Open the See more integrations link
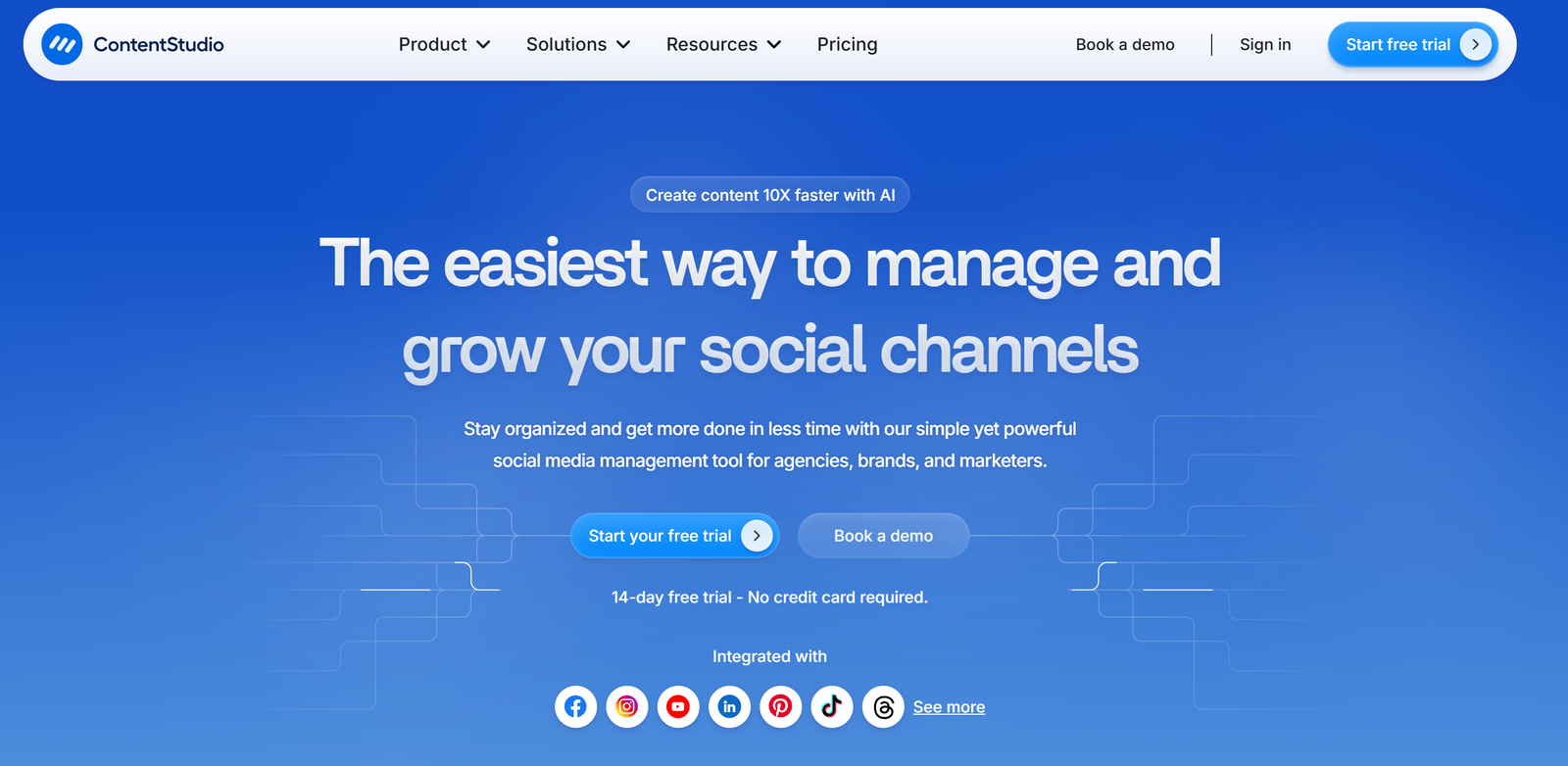Screen dimensions: 1568x766 point(949,707)
